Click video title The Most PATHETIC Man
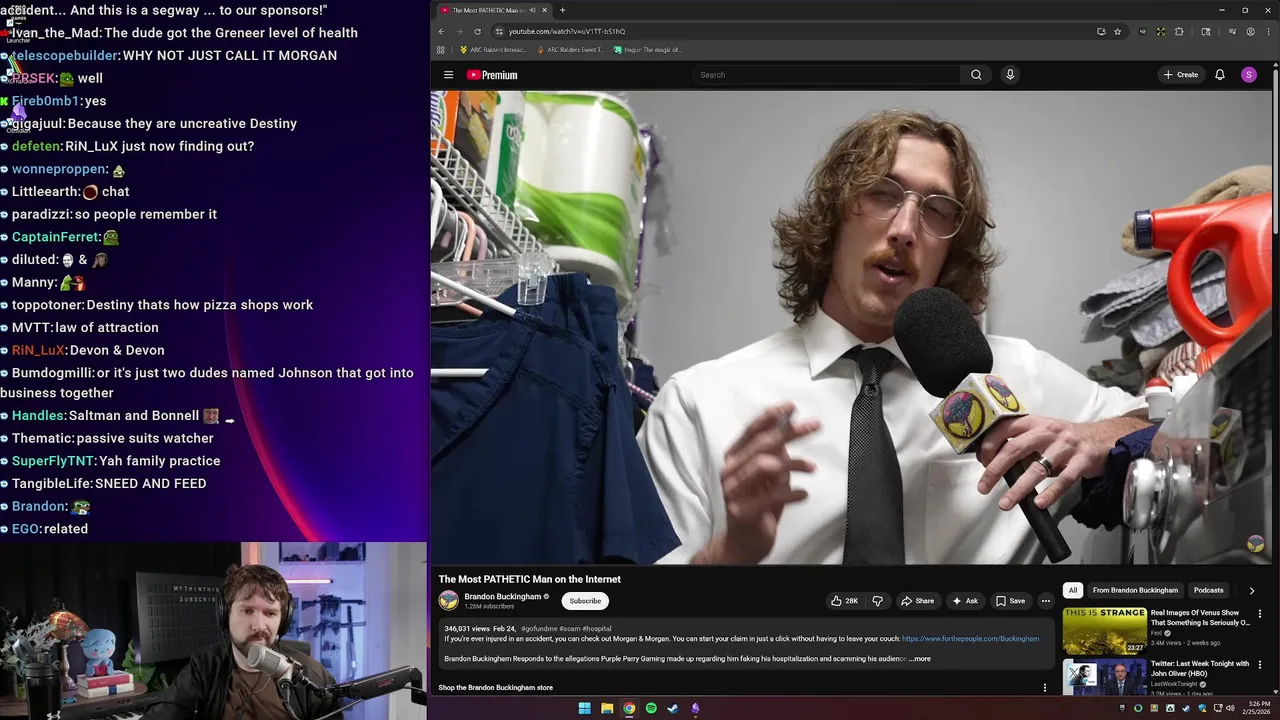1280x720 pixels. pos(529,579)
